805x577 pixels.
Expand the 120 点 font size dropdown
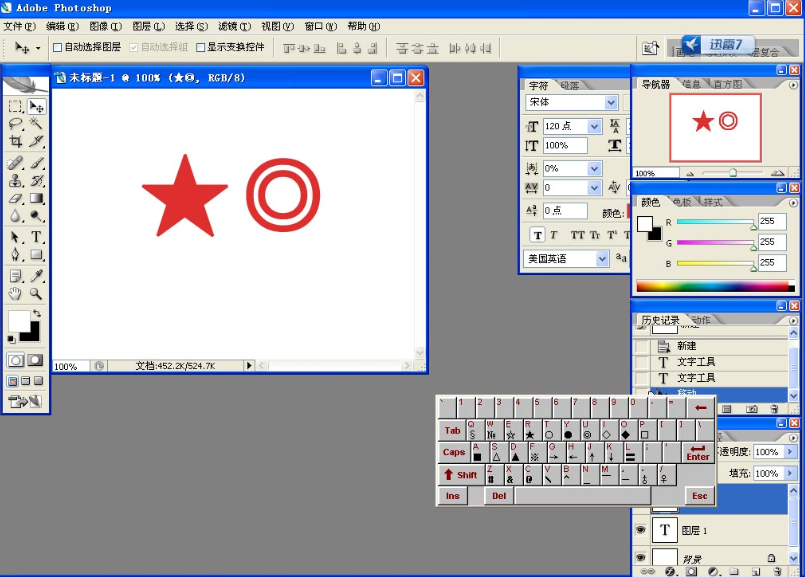[x=594, y=127]
